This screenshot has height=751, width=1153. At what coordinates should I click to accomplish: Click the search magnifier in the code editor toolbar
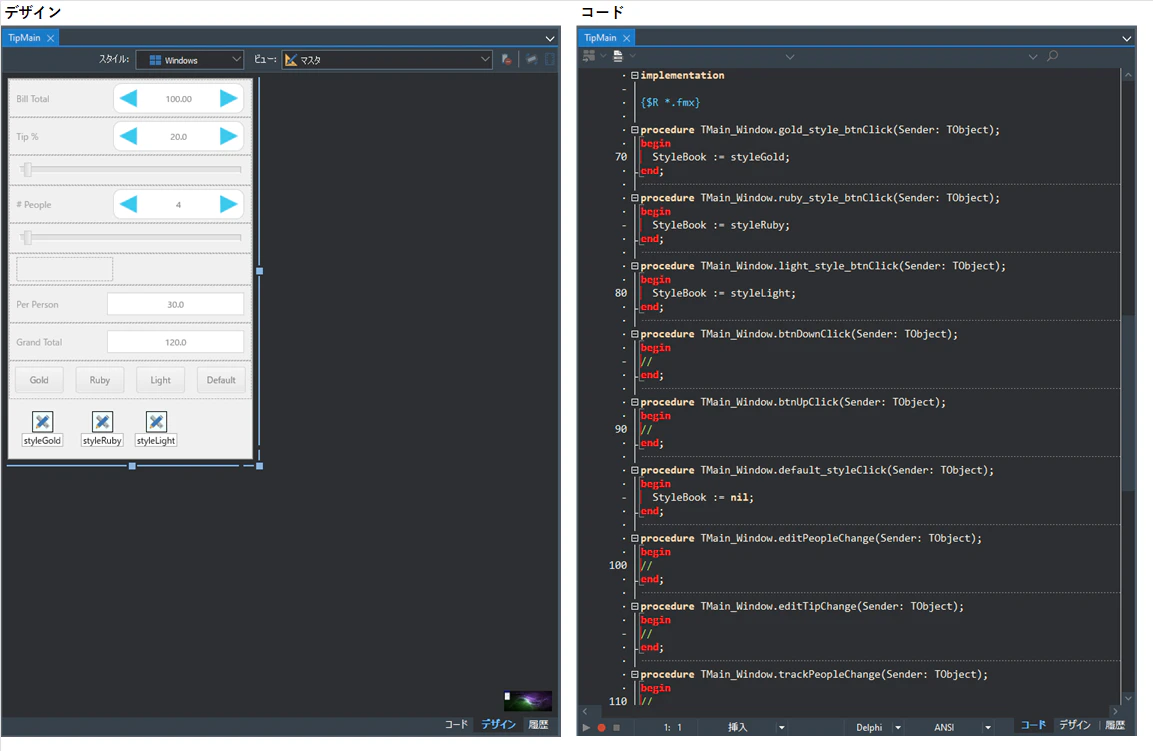tap(1052, 56)
